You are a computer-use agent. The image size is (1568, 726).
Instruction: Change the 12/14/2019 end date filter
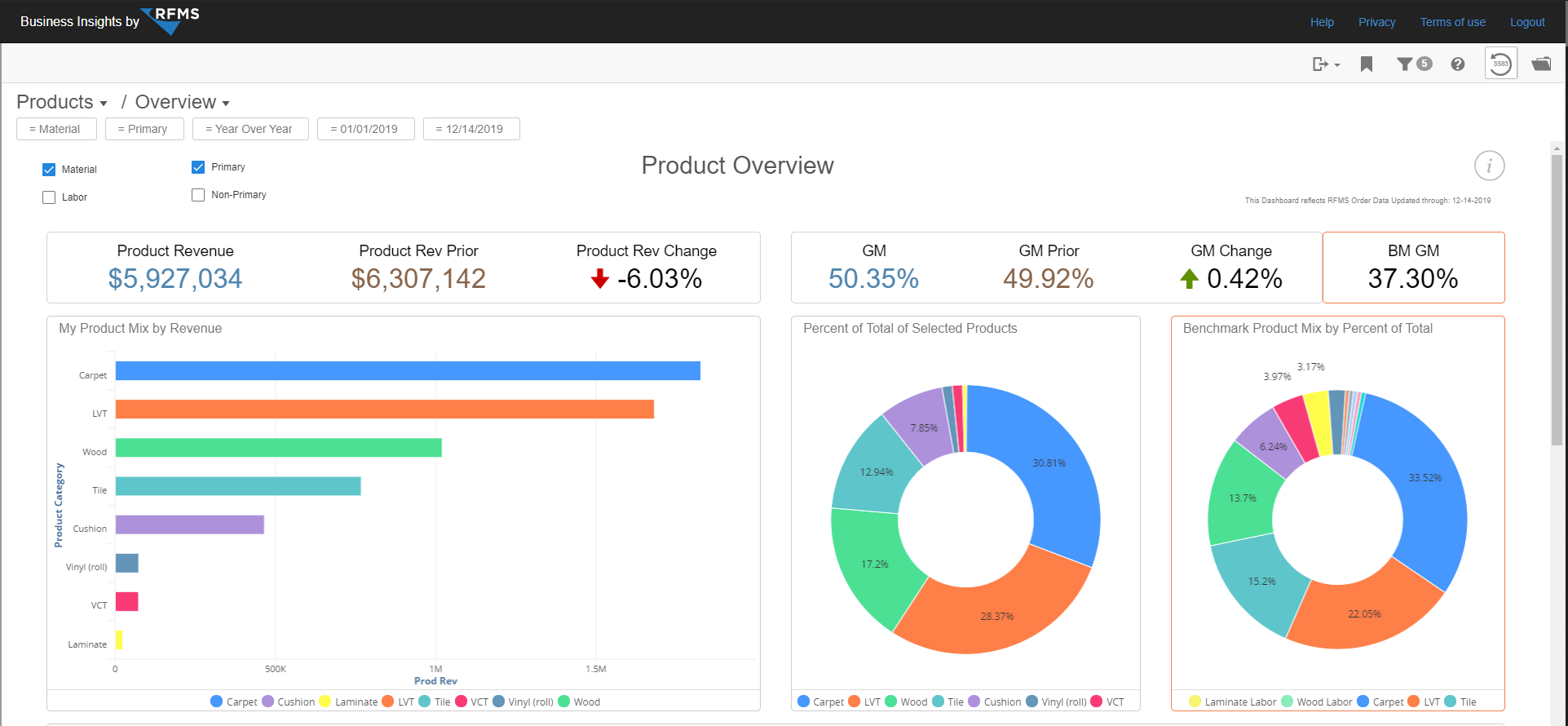tap(471, 129)
